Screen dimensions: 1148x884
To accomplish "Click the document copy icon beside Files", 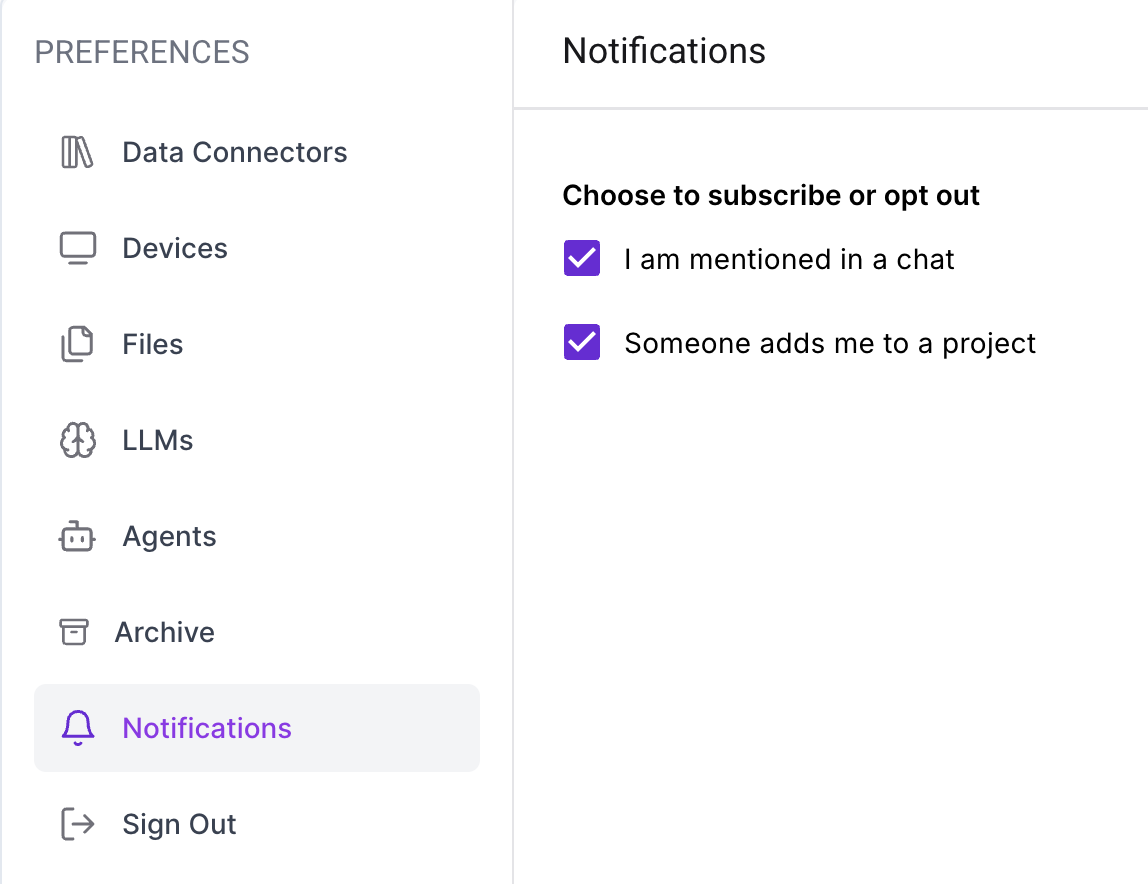I will click(x=77, y=344).
